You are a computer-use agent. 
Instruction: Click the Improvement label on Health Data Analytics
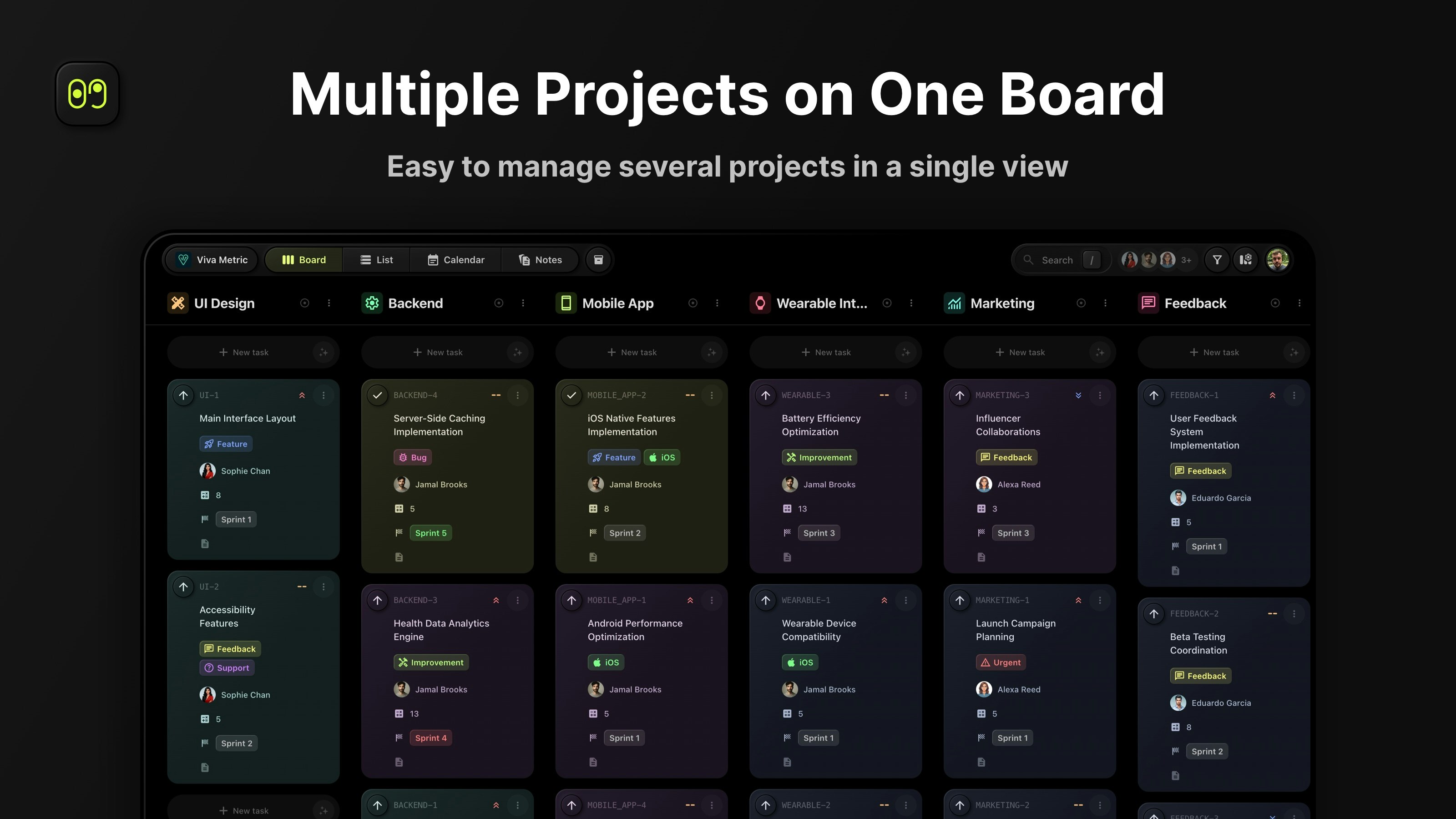click(x=431, y=662)
